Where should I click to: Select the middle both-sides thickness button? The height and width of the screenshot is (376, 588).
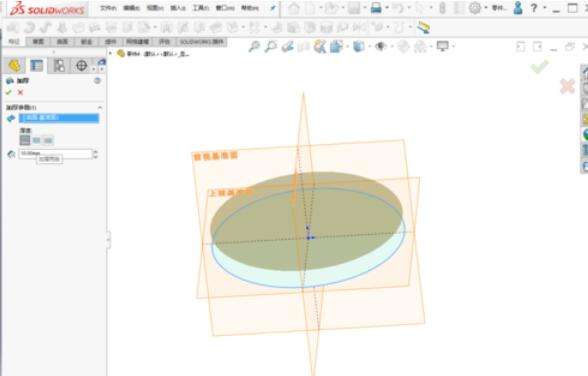coord(36,140)
